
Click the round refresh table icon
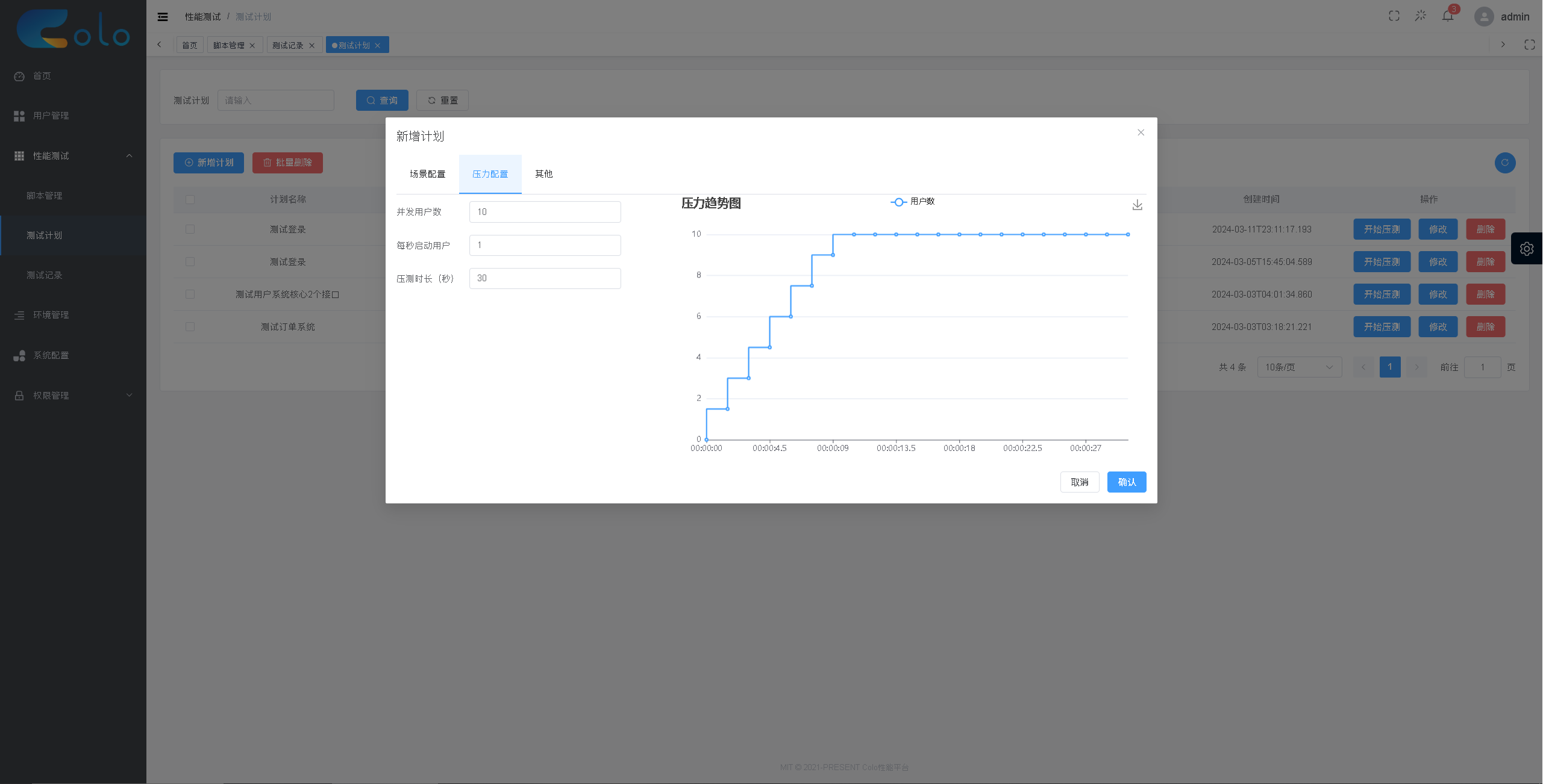pyautogui.click(x=1505, y=163)
